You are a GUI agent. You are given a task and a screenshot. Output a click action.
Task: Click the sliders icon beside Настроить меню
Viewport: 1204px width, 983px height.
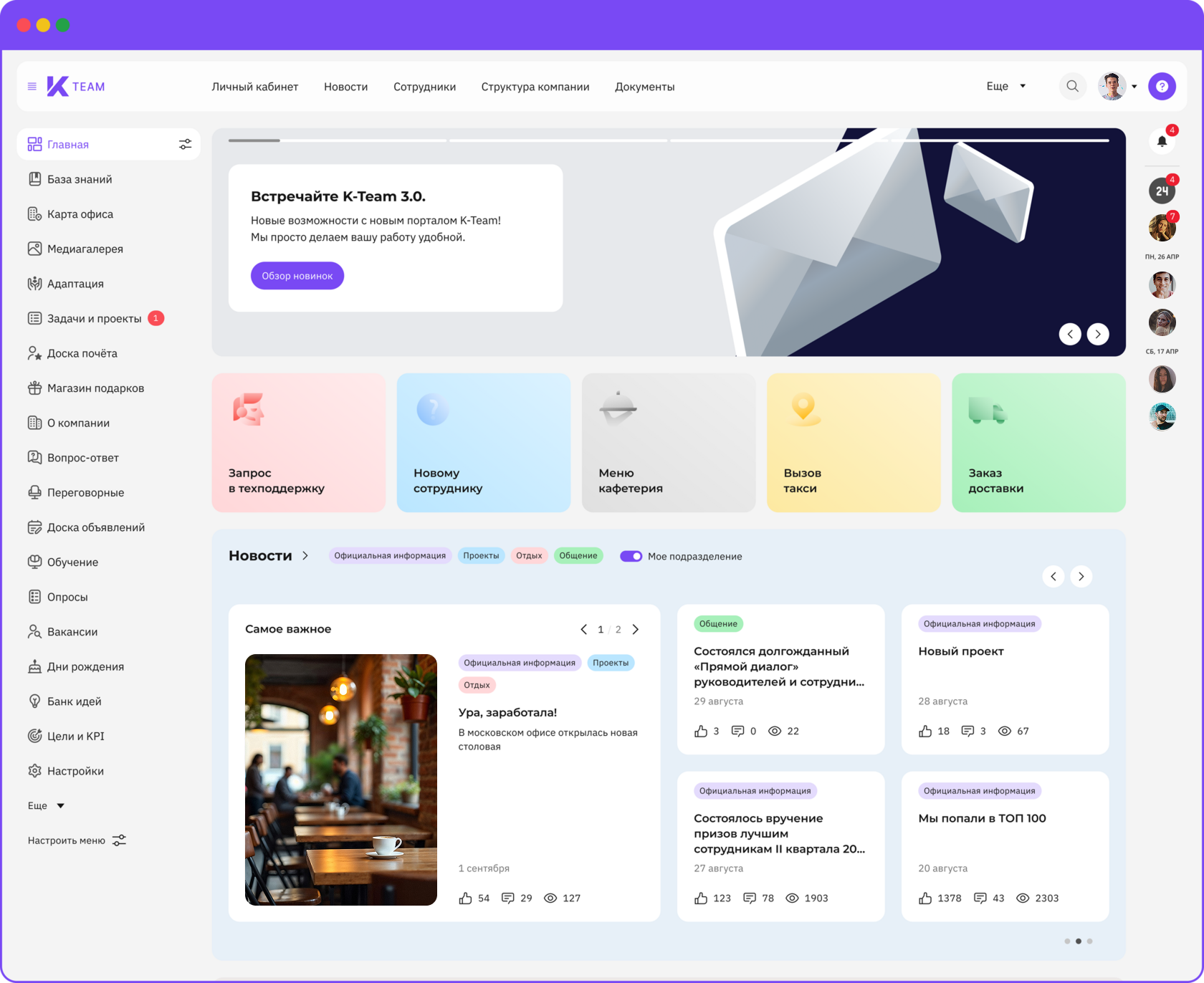click(119, 840)
